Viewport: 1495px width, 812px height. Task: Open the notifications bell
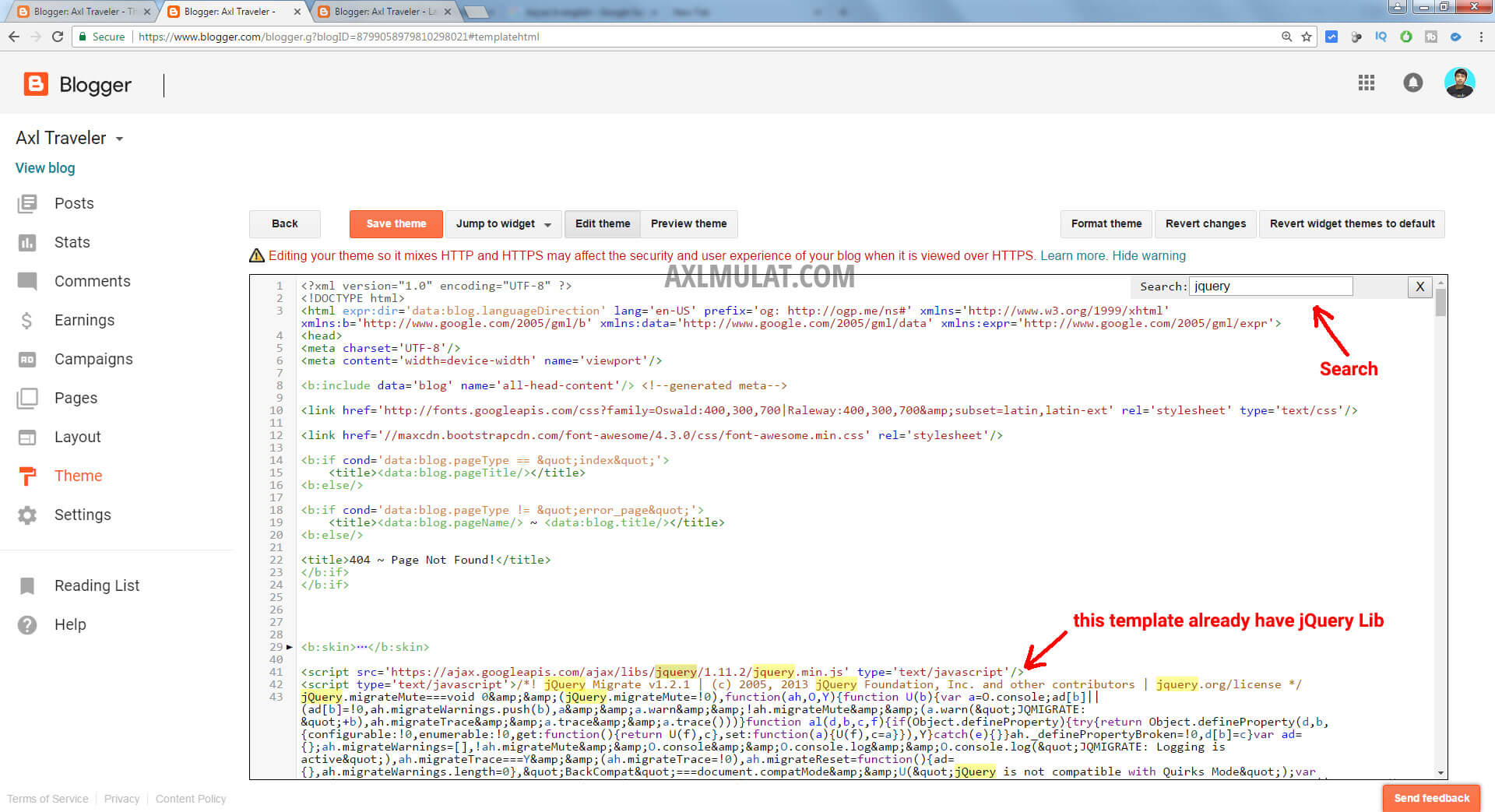coord(1412,83)
